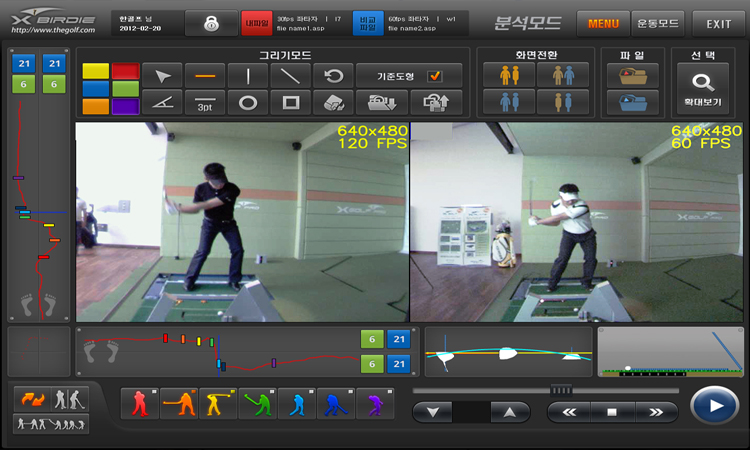Select the arrow pointer drawing tool
Image resolution: width=750 pixels, height=450 pixels.
(x=163, y=76)
